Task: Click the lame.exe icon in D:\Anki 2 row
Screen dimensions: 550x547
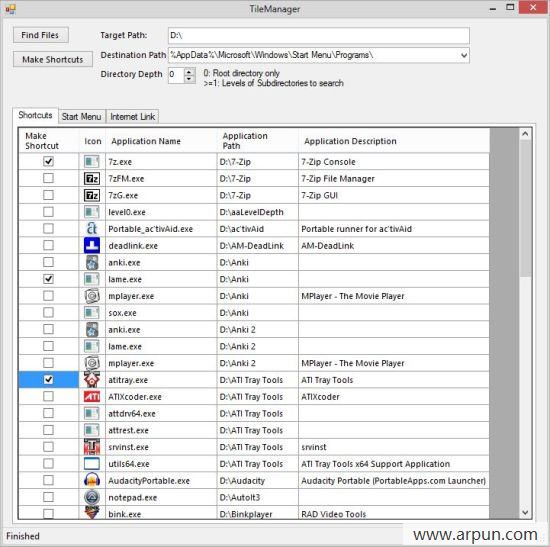Action: pyautogui.click(x=92, y=346)
